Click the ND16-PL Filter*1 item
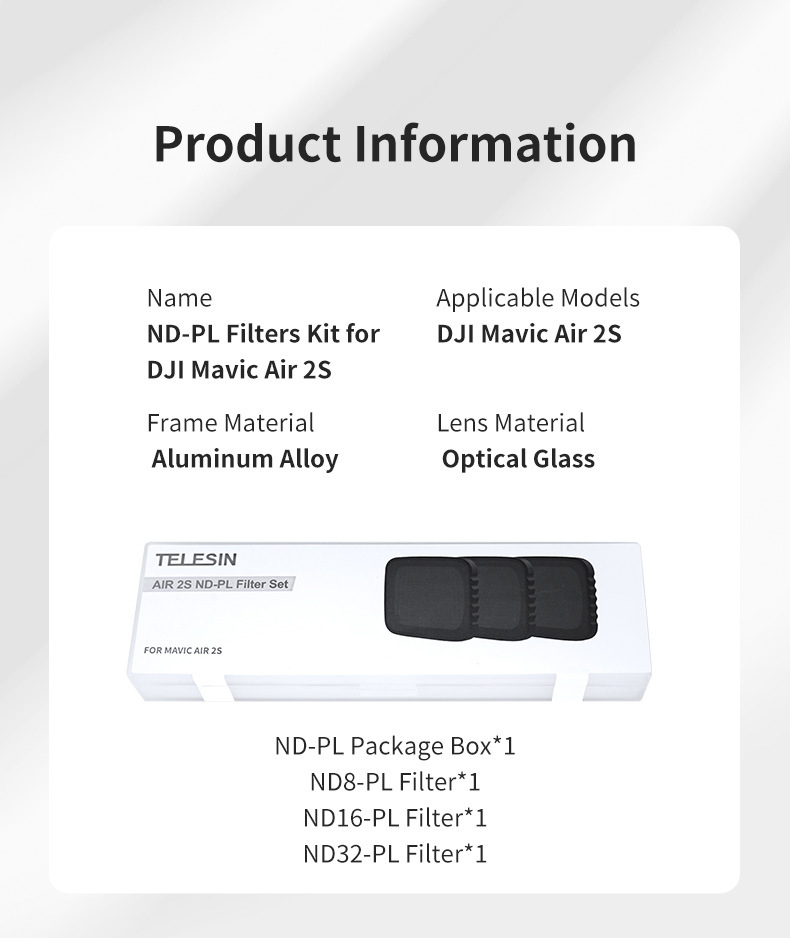The image size is (790, 938). (x=395, y=817)
